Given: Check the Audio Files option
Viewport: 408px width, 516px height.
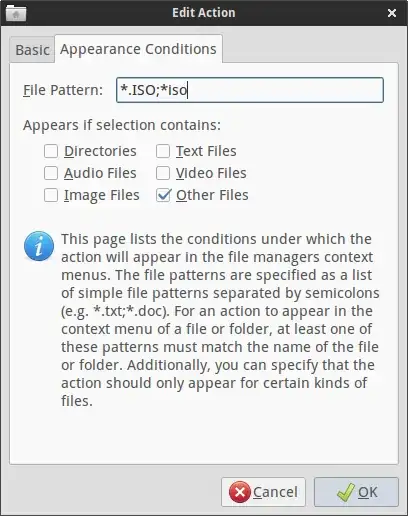Looking at the screenshot, I should click(x=51, y=173).
